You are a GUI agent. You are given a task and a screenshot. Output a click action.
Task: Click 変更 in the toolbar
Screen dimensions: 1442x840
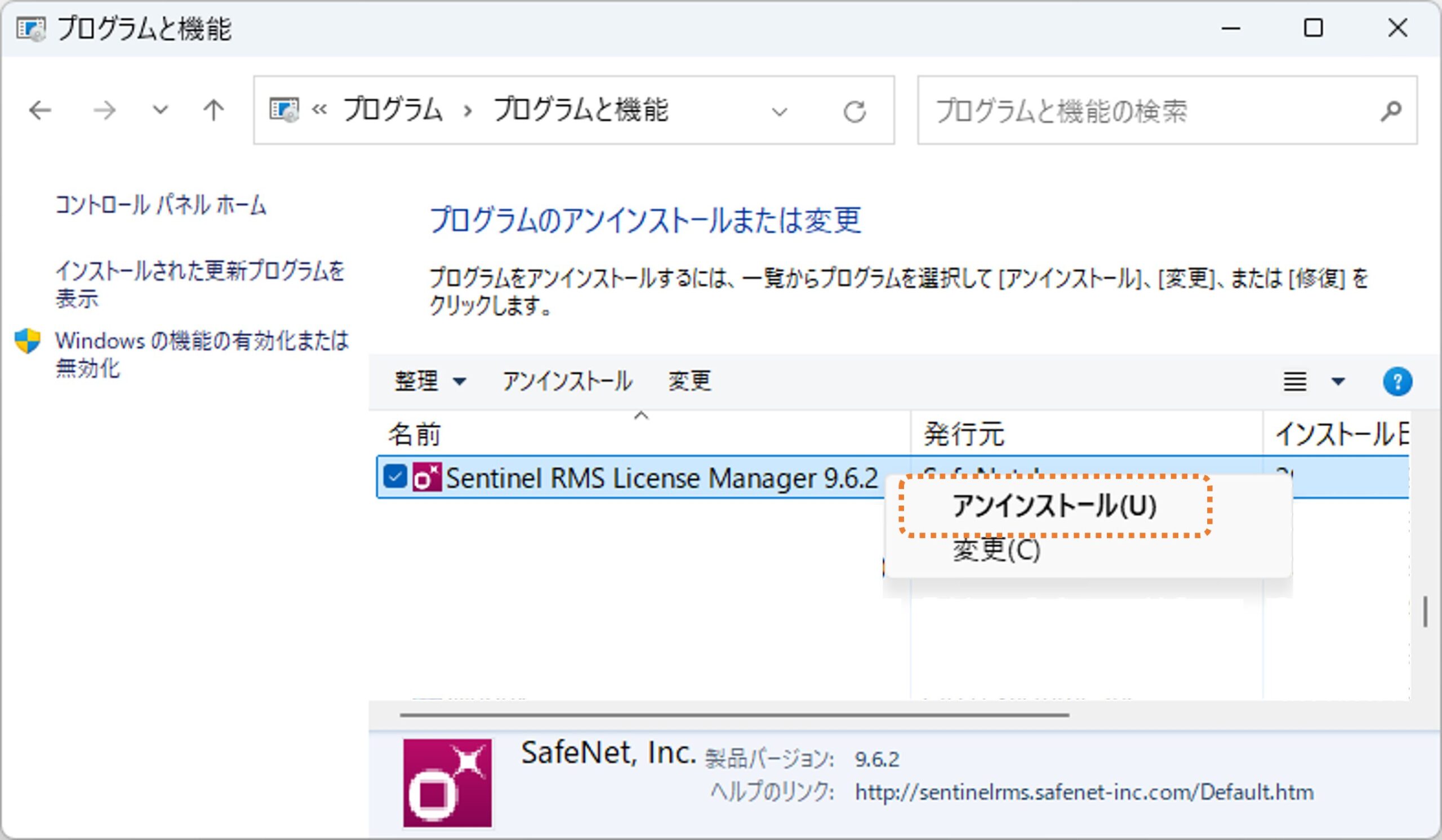[x=689, y=381]
